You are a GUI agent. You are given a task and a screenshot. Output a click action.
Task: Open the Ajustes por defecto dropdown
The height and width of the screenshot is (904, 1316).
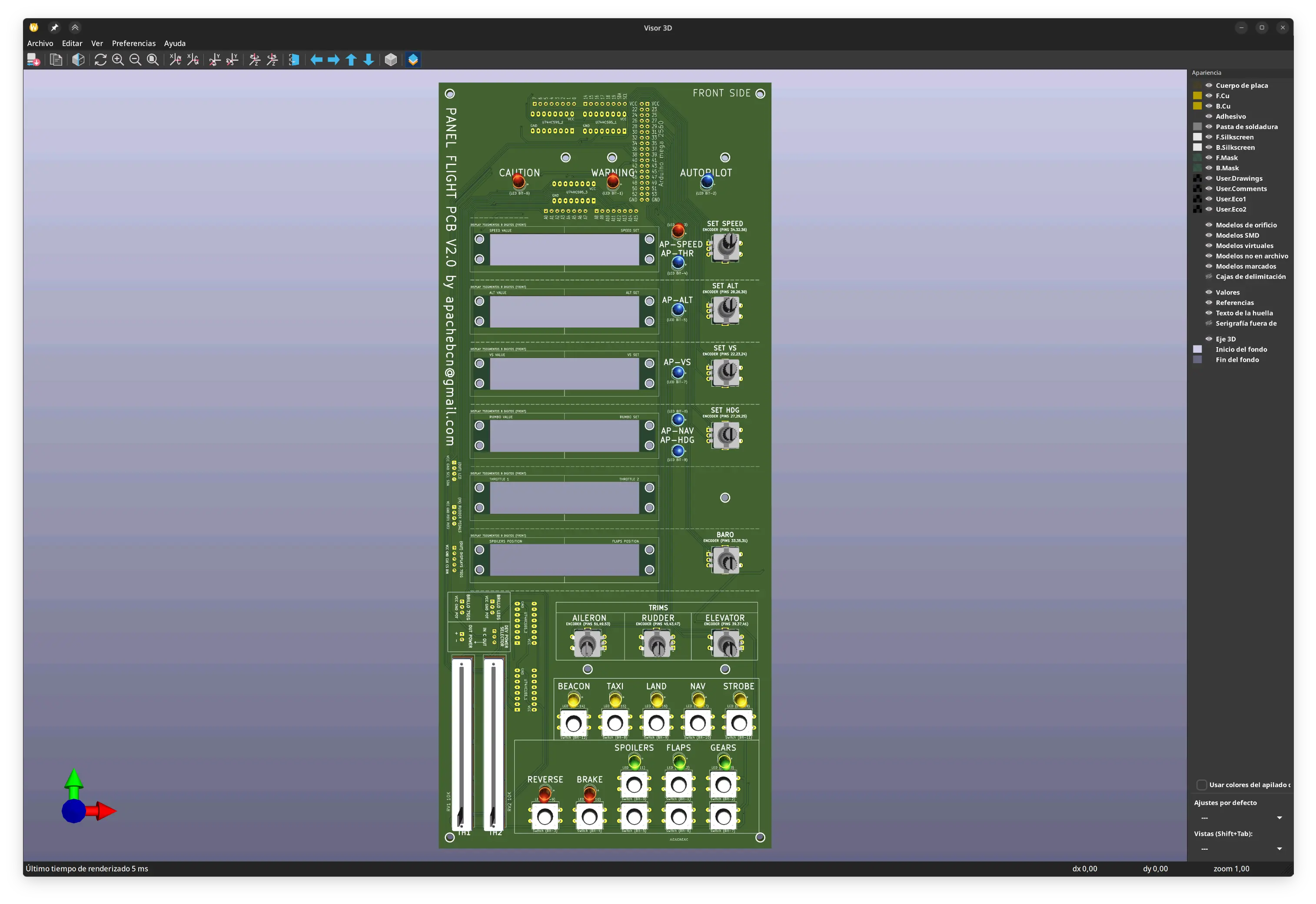point(1241,818)
